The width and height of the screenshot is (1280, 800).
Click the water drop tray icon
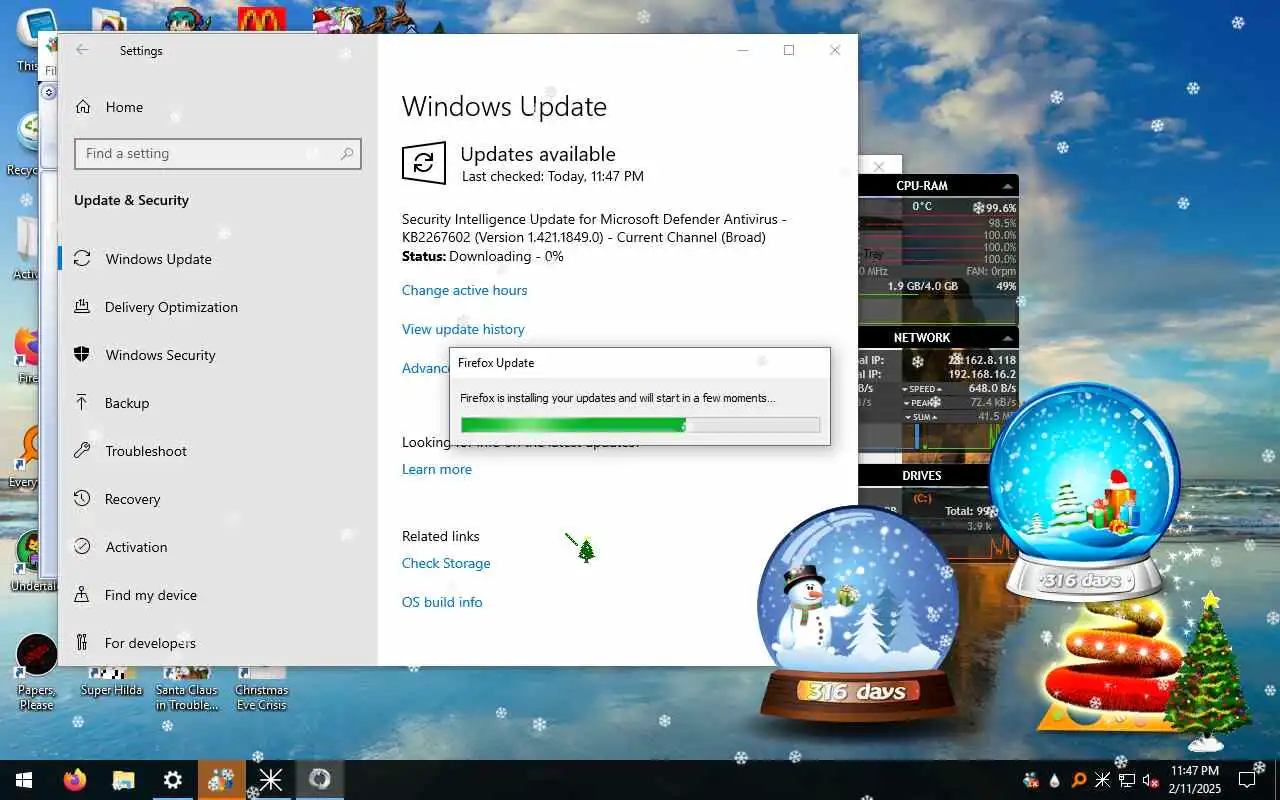1055,780
